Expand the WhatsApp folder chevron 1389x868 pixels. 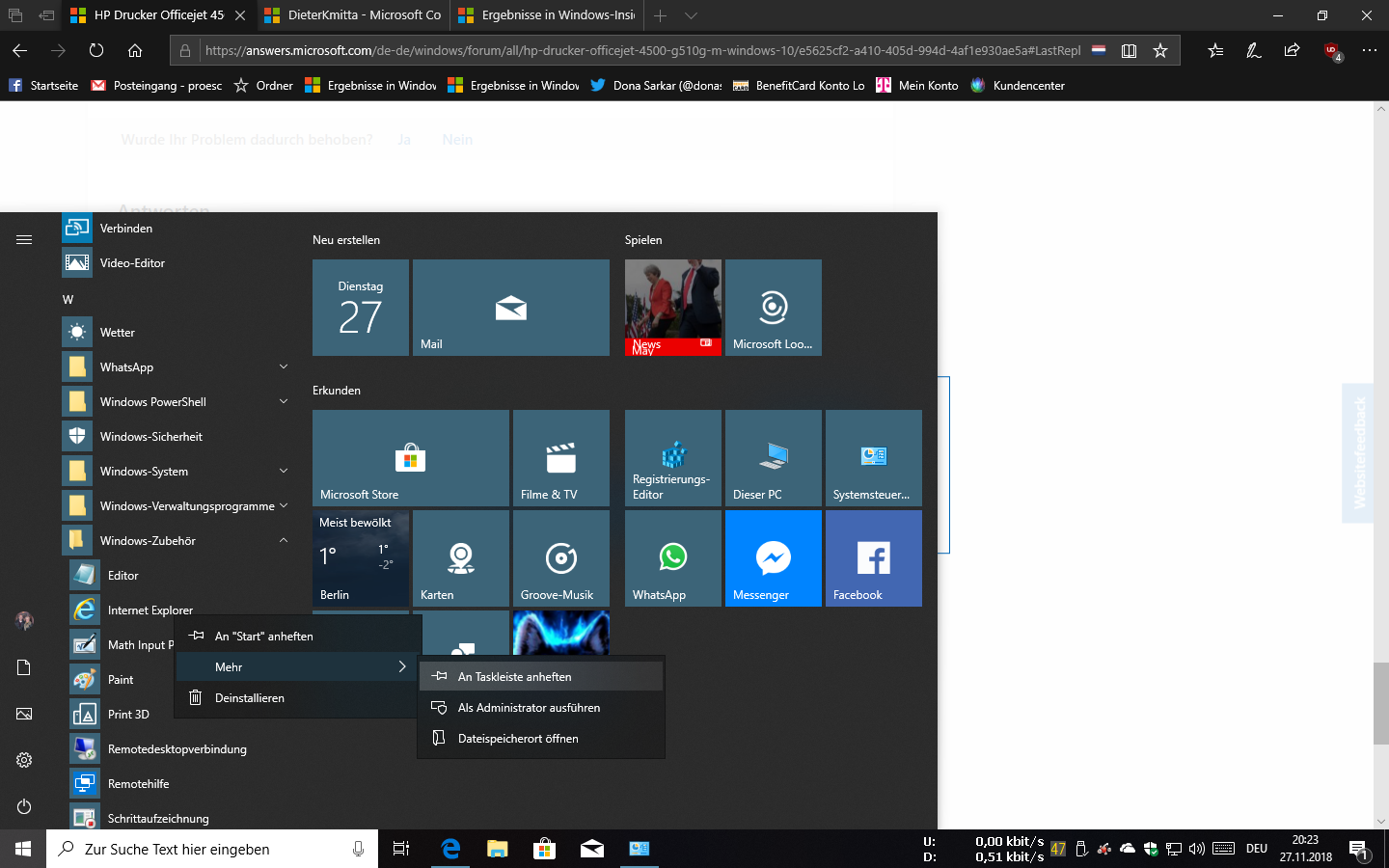(284, 366)
